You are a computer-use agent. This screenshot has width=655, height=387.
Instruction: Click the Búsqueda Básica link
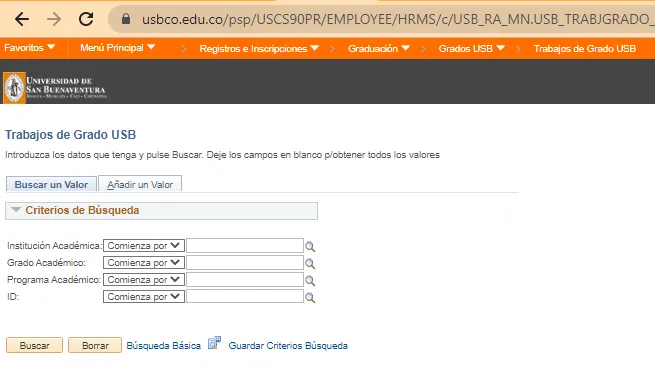pyautogui.click(x=163, y=346)
